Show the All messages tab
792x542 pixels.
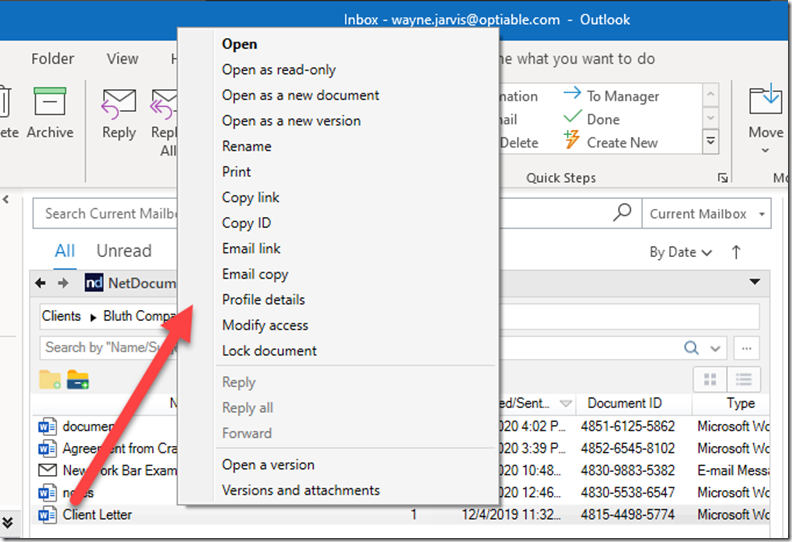pyautogui.click(x=65, y=251)
